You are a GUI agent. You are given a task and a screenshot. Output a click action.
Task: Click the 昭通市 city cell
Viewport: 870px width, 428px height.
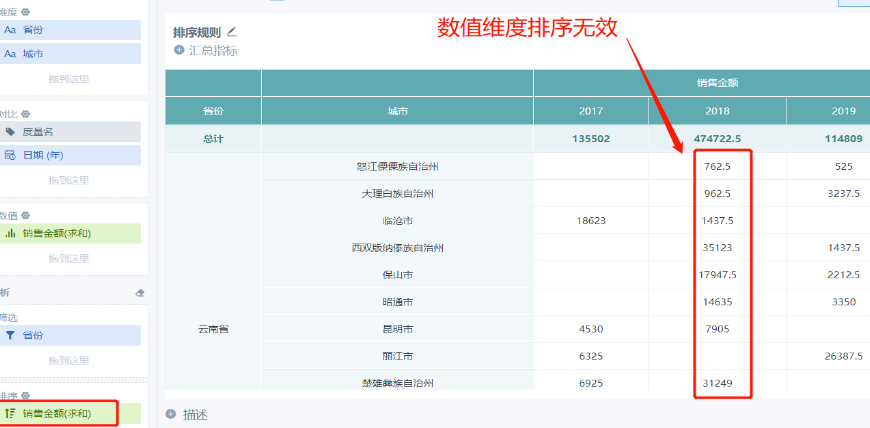pyautogui.click(x=397, y=302)
